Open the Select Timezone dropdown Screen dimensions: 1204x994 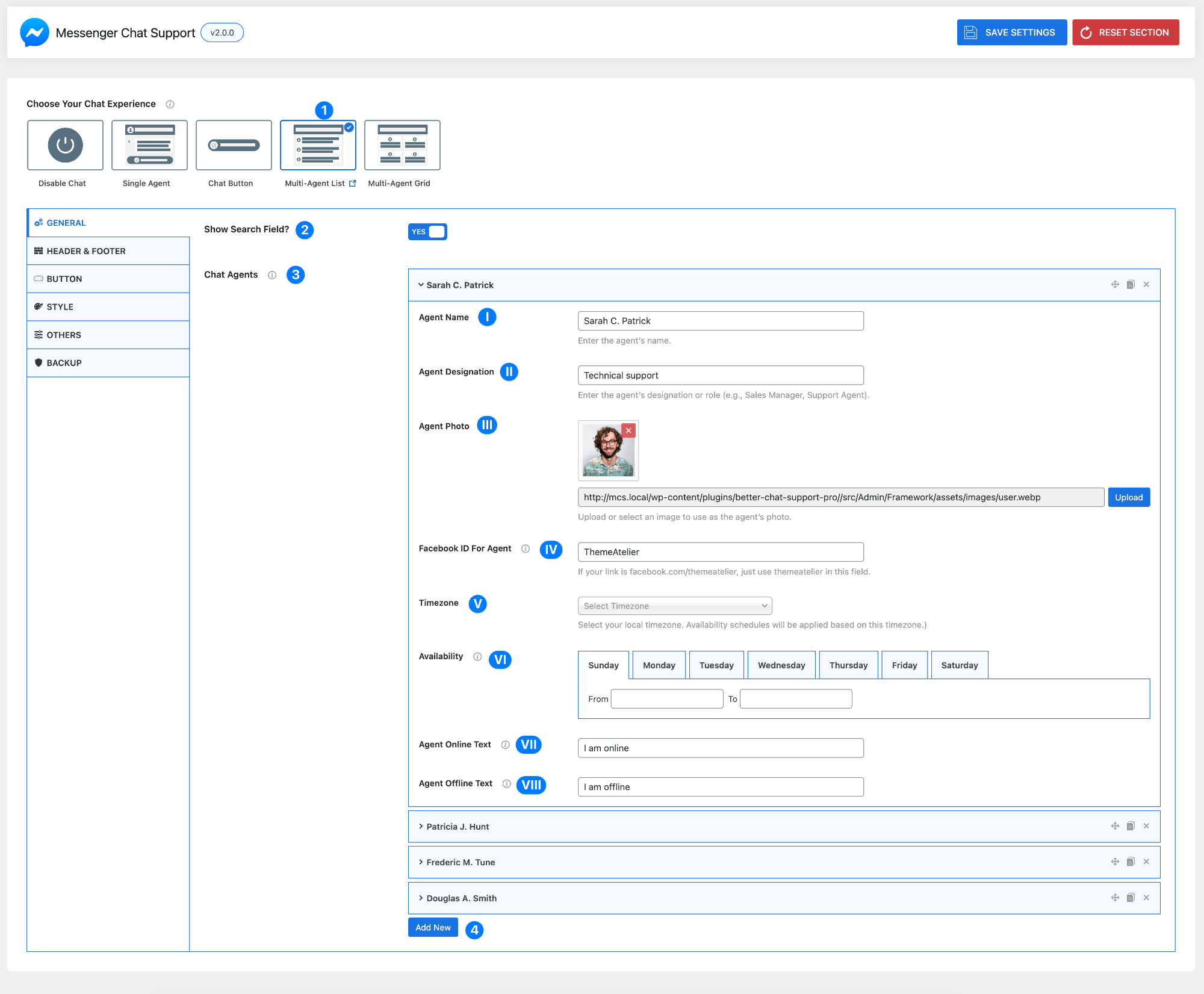pyautogui.click(x=674, y=606)
